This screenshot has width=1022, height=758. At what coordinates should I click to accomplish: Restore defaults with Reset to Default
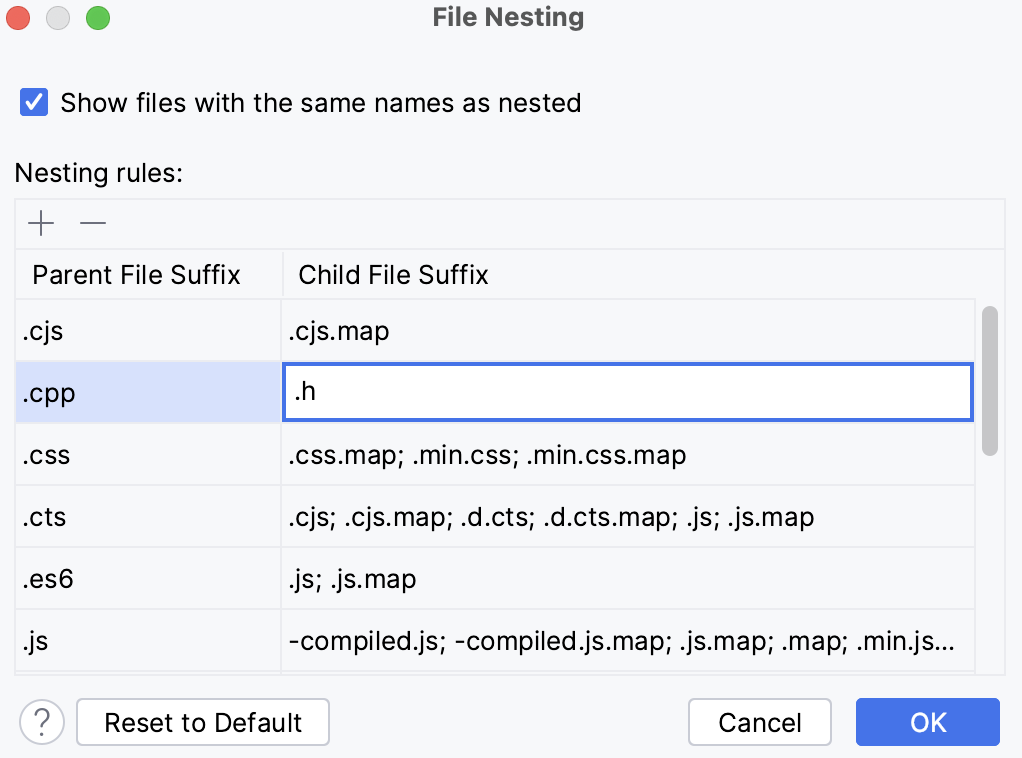tap(202, 722)
